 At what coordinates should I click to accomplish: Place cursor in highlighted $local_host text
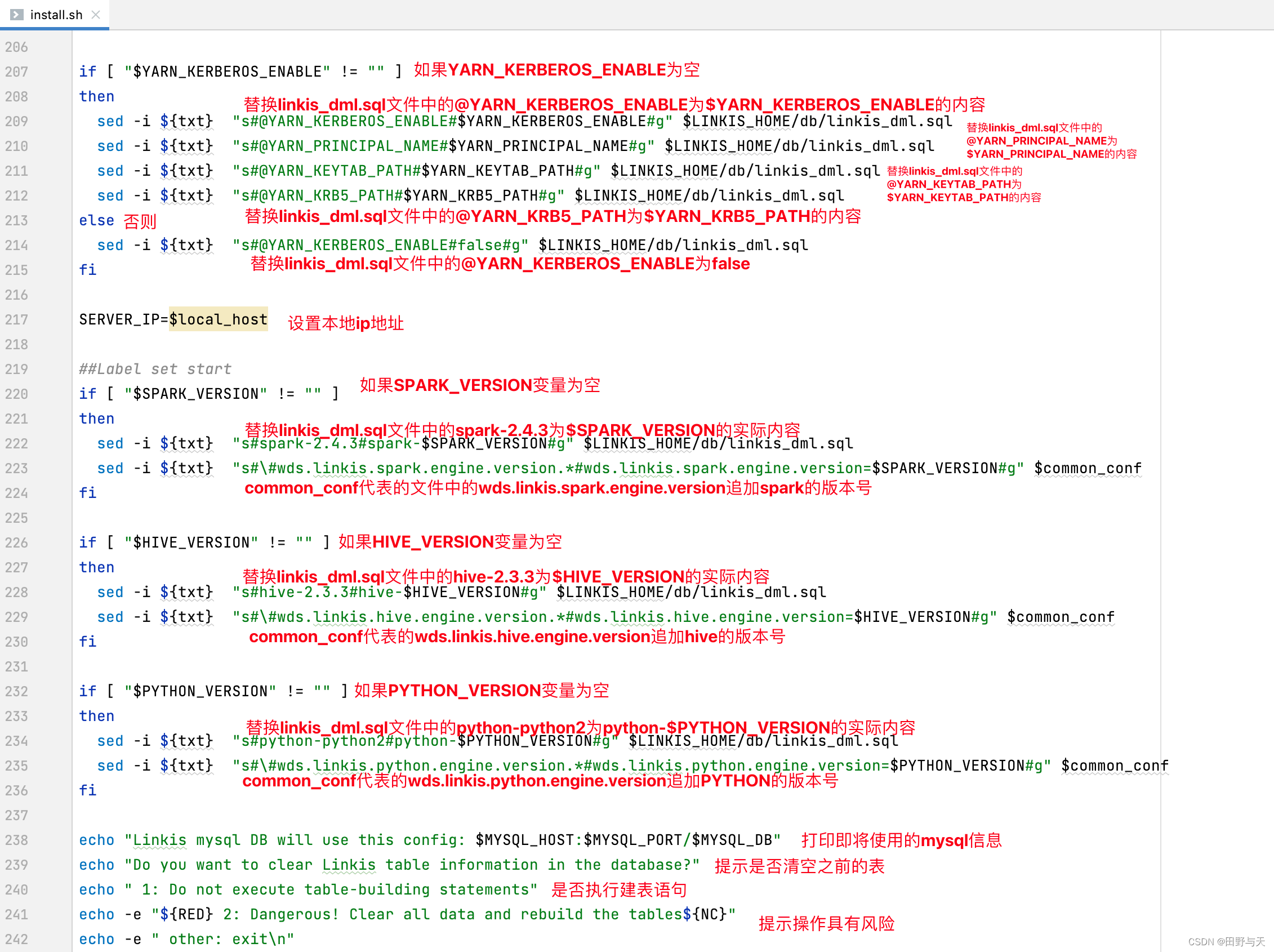219,319
